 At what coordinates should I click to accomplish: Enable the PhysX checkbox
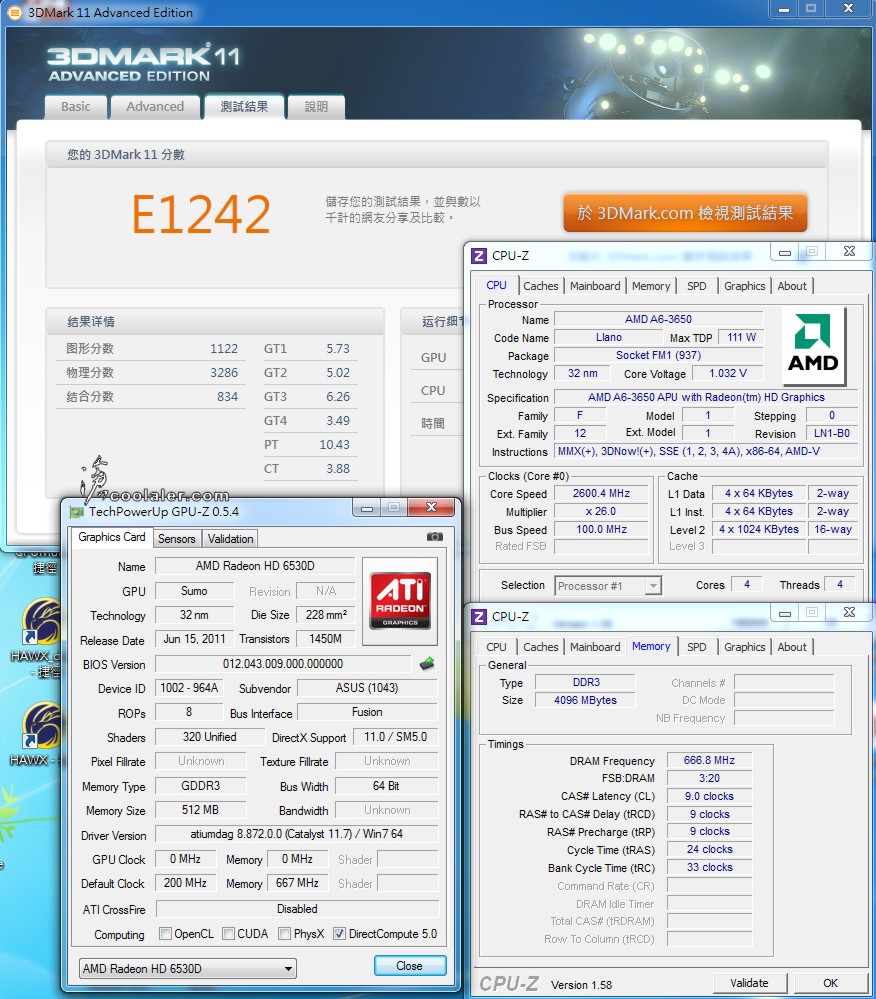pyautogui.click(x=284, y=933)
